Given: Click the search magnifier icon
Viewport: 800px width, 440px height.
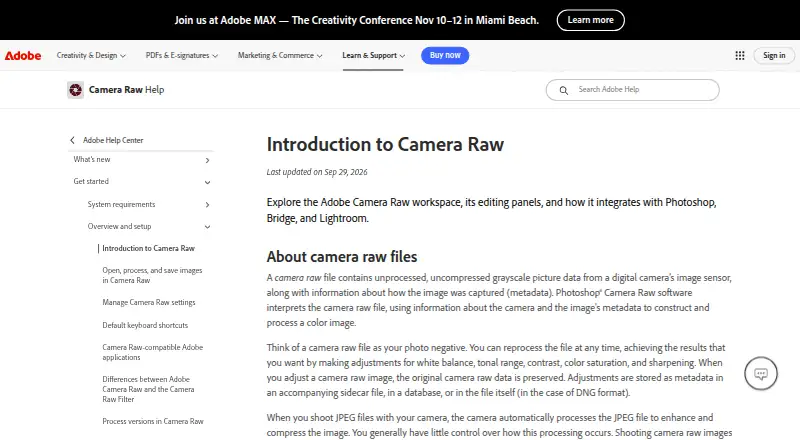Looking at the screenshot, I should pos(563,90).
